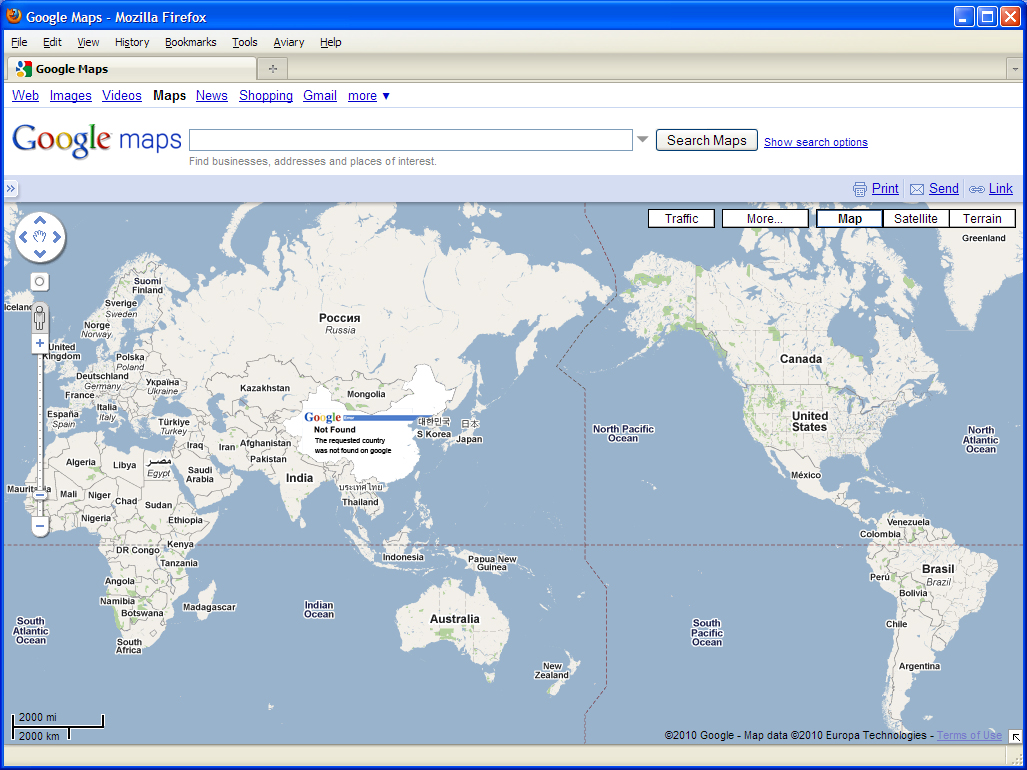Go to the Videos link
1027x770 pixels.
pos(122,96)
